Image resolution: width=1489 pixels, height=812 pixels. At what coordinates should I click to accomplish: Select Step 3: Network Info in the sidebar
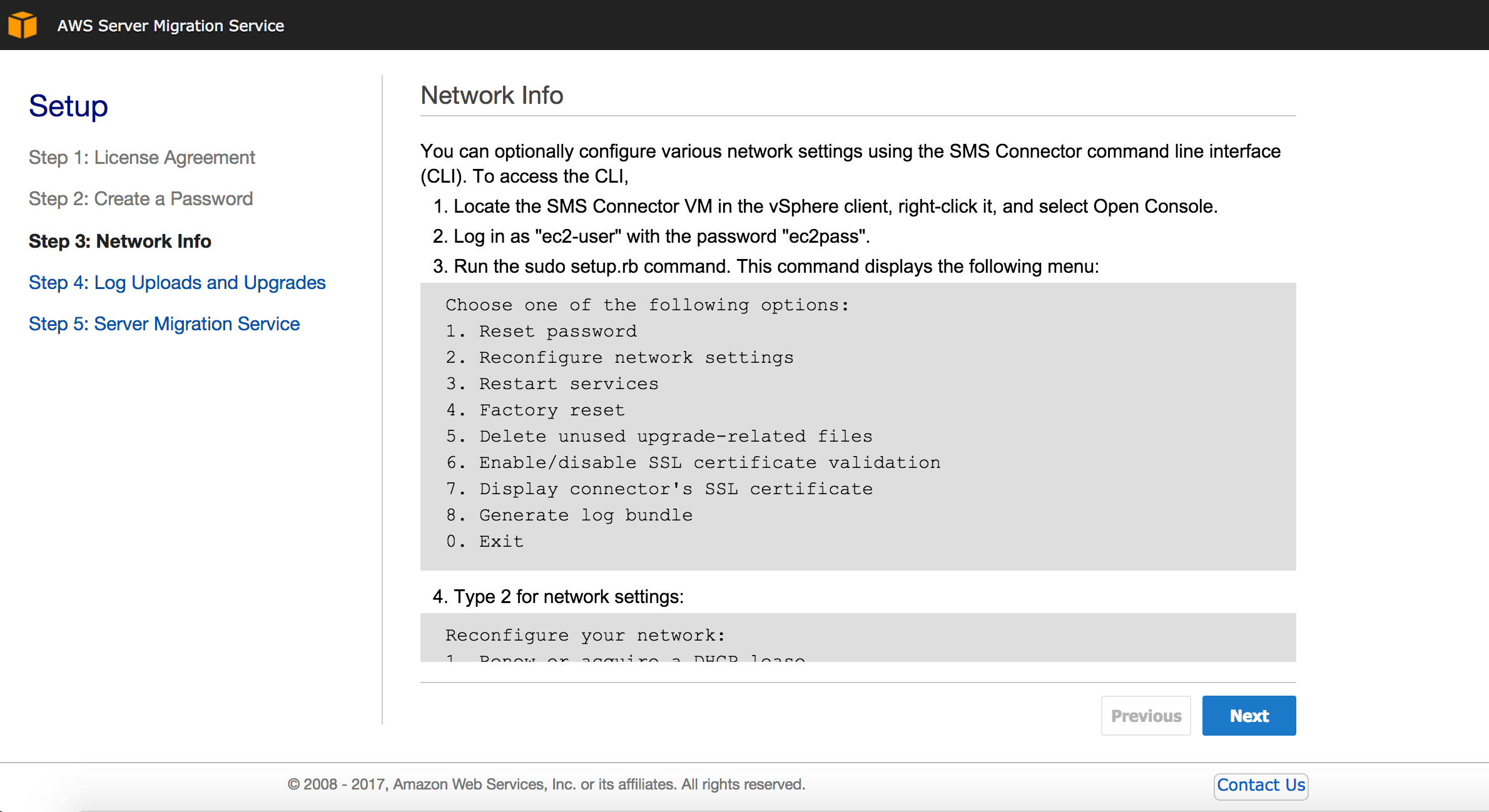point(119,241)
